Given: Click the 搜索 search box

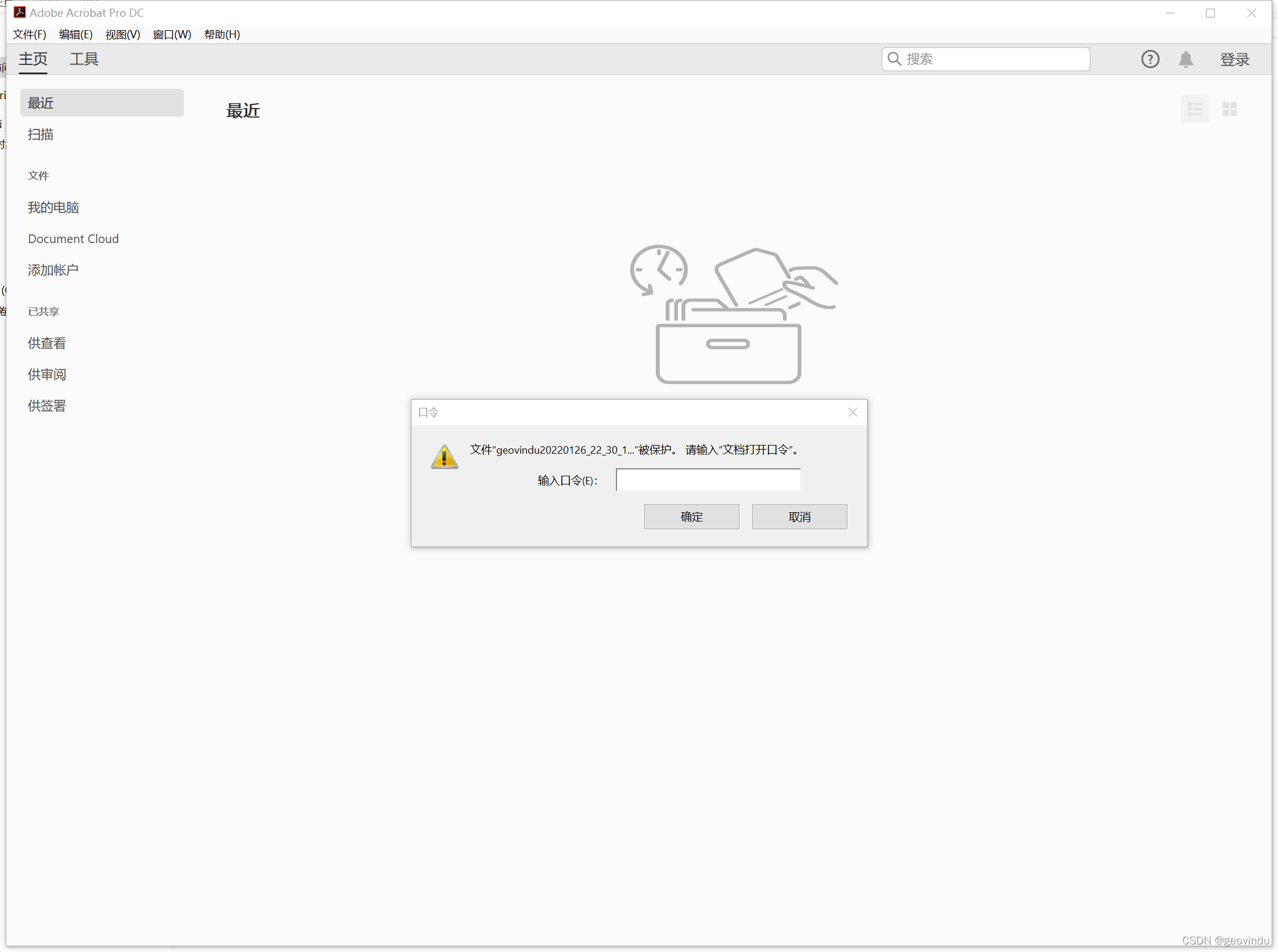Looking at the screenshot, I should (x=994, y=59).
